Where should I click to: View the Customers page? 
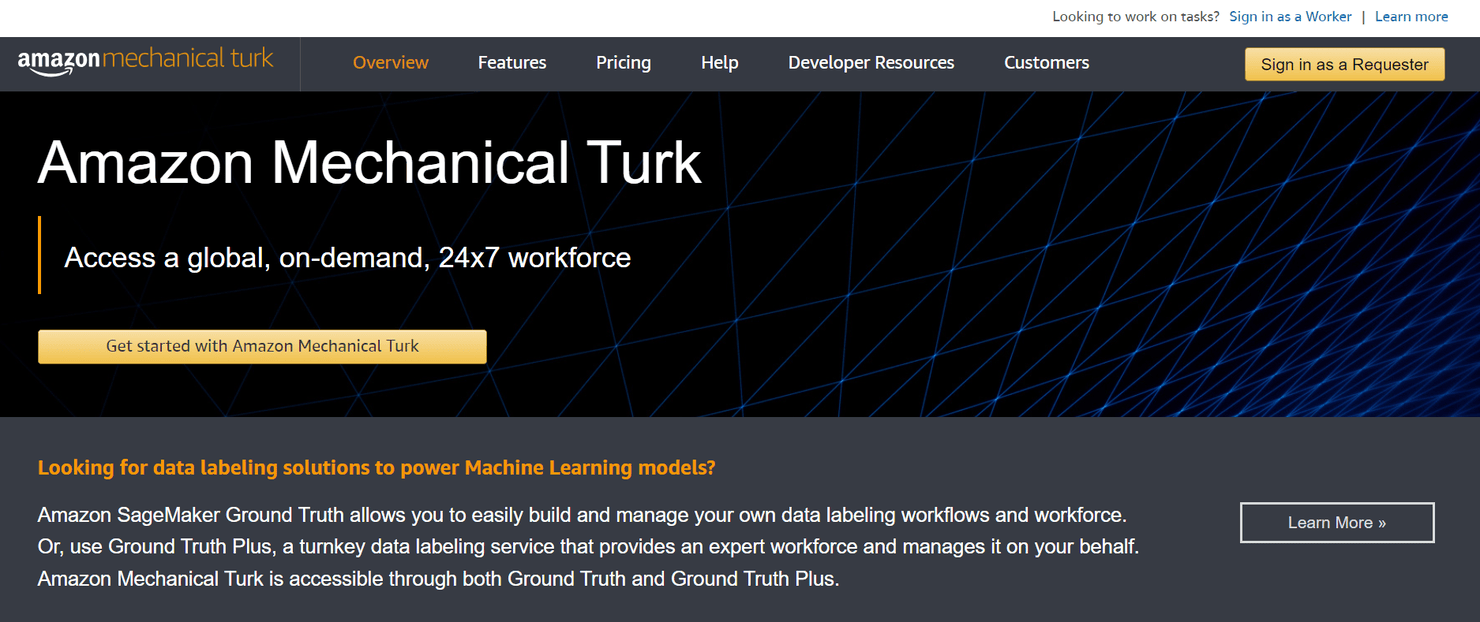(1046, 63)
